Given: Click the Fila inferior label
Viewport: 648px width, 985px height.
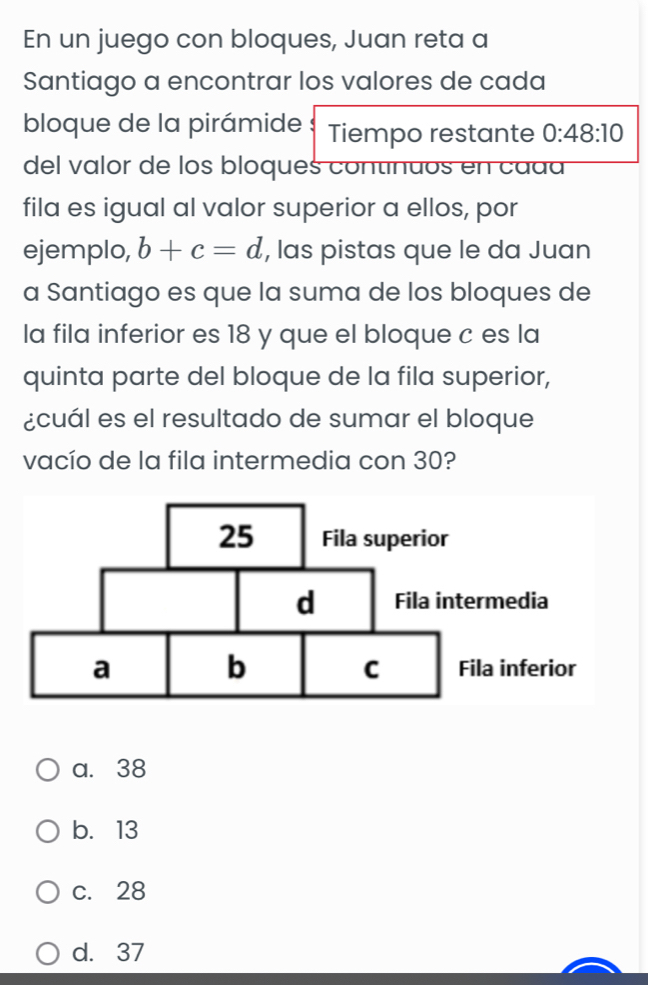Looking at the screenshot, I should click(517, 668).
